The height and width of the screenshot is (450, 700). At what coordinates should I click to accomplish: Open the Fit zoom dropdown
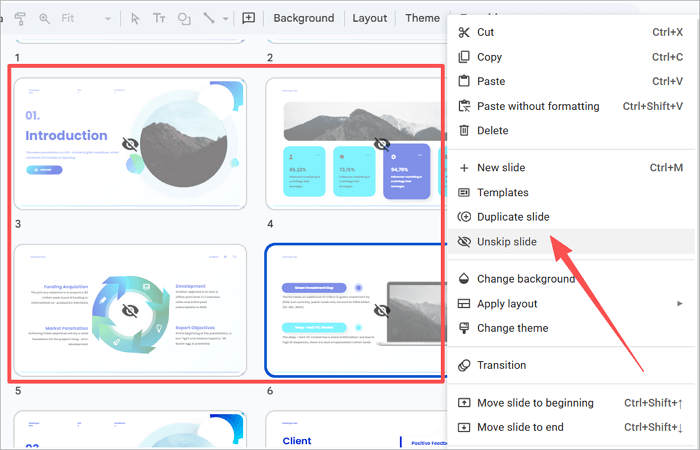pos(86,18)
